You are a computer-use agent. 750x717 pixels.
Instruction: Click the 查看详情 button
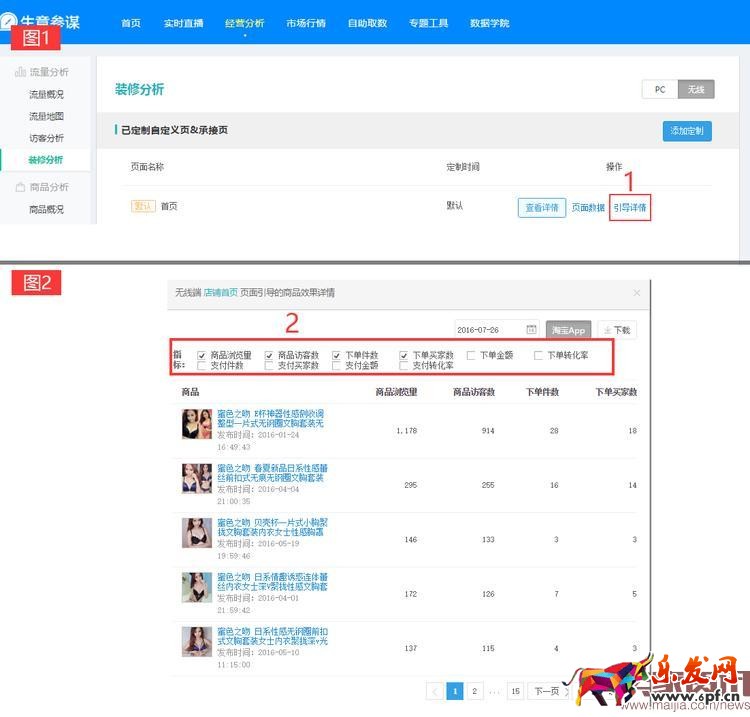click(x=542, y=208)
